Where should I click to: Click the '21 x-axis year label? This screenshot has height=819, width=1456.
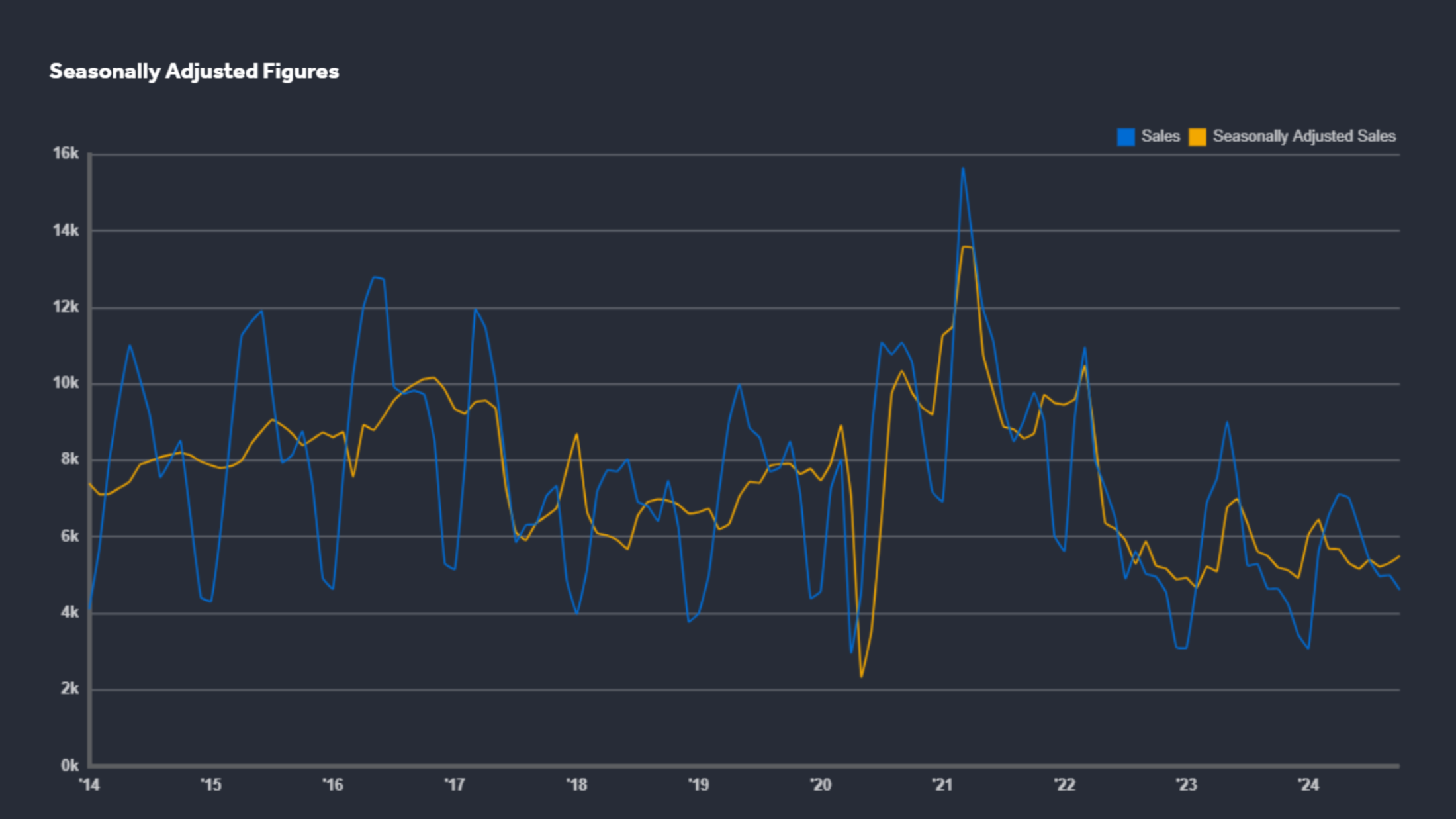coord(942,785)
